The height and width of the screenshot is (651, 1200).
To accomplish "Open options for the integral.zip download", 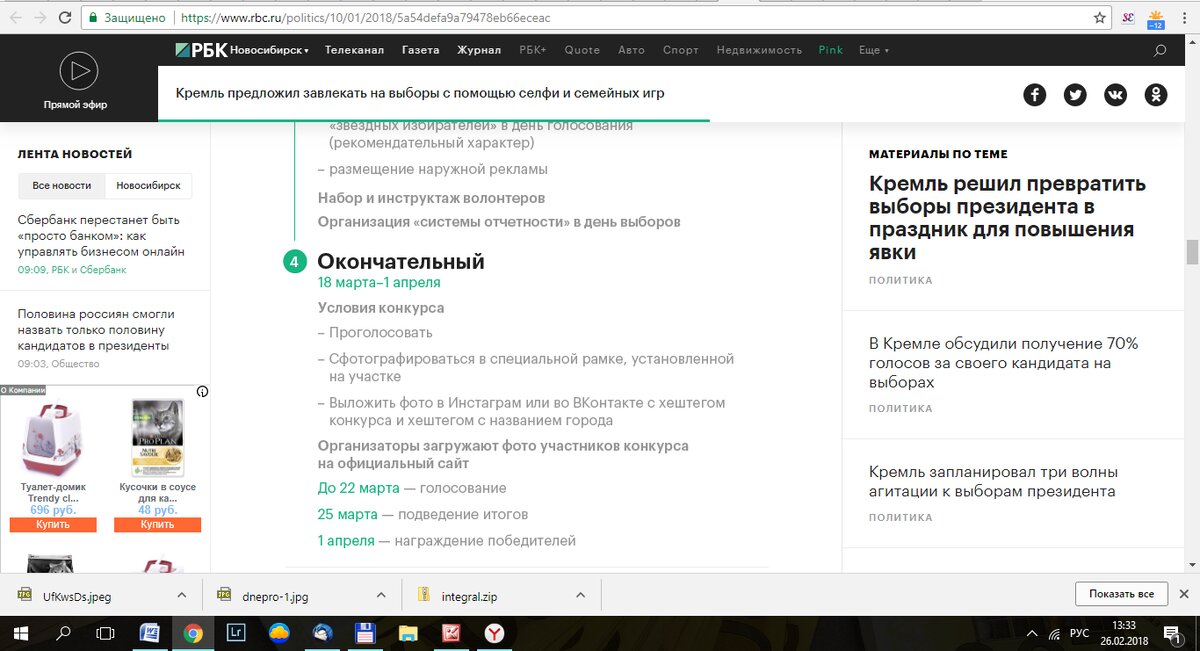I will coord(580,593).
